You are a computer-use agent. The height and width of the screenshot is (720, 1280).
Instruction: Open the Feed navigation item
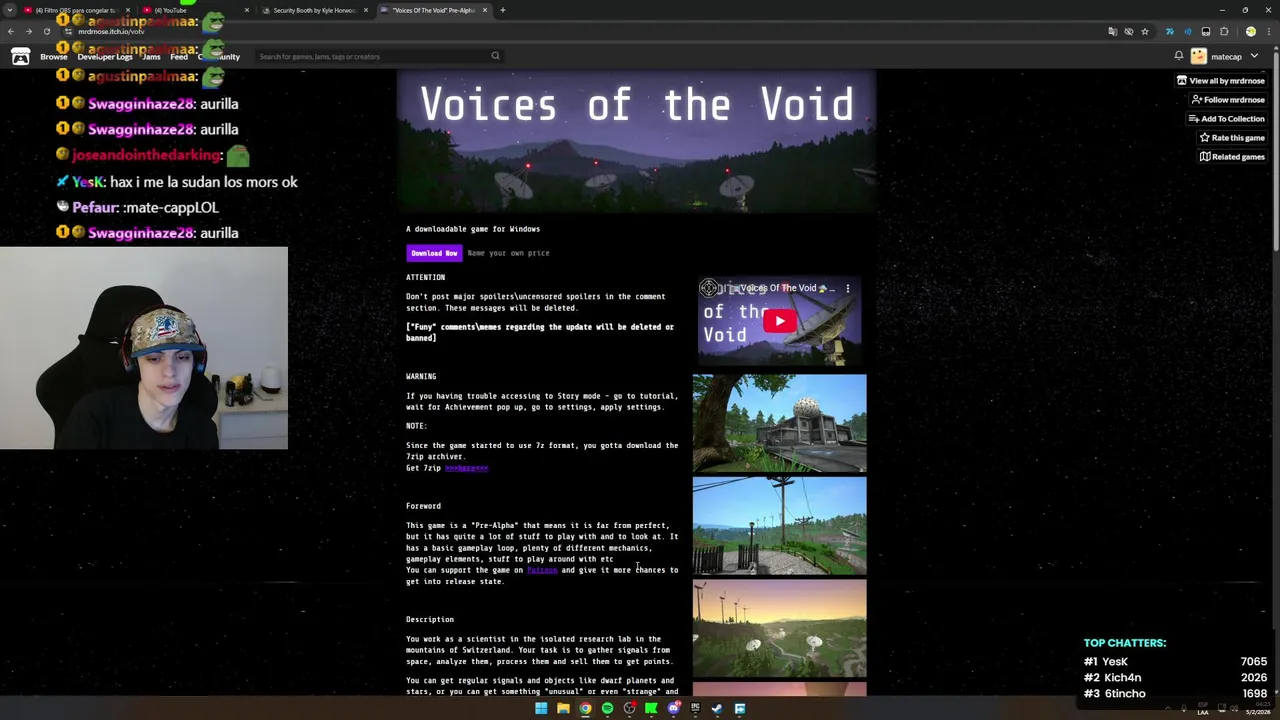tap(179, 57)
